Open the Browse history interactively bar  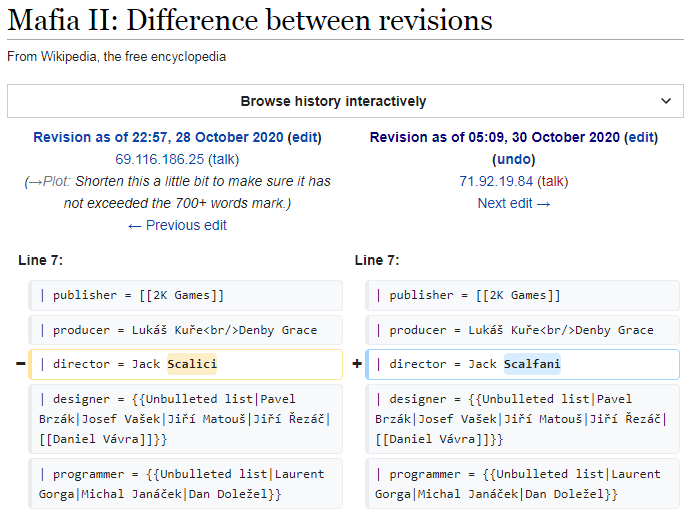pyautogui.click(x=345, y=101)
